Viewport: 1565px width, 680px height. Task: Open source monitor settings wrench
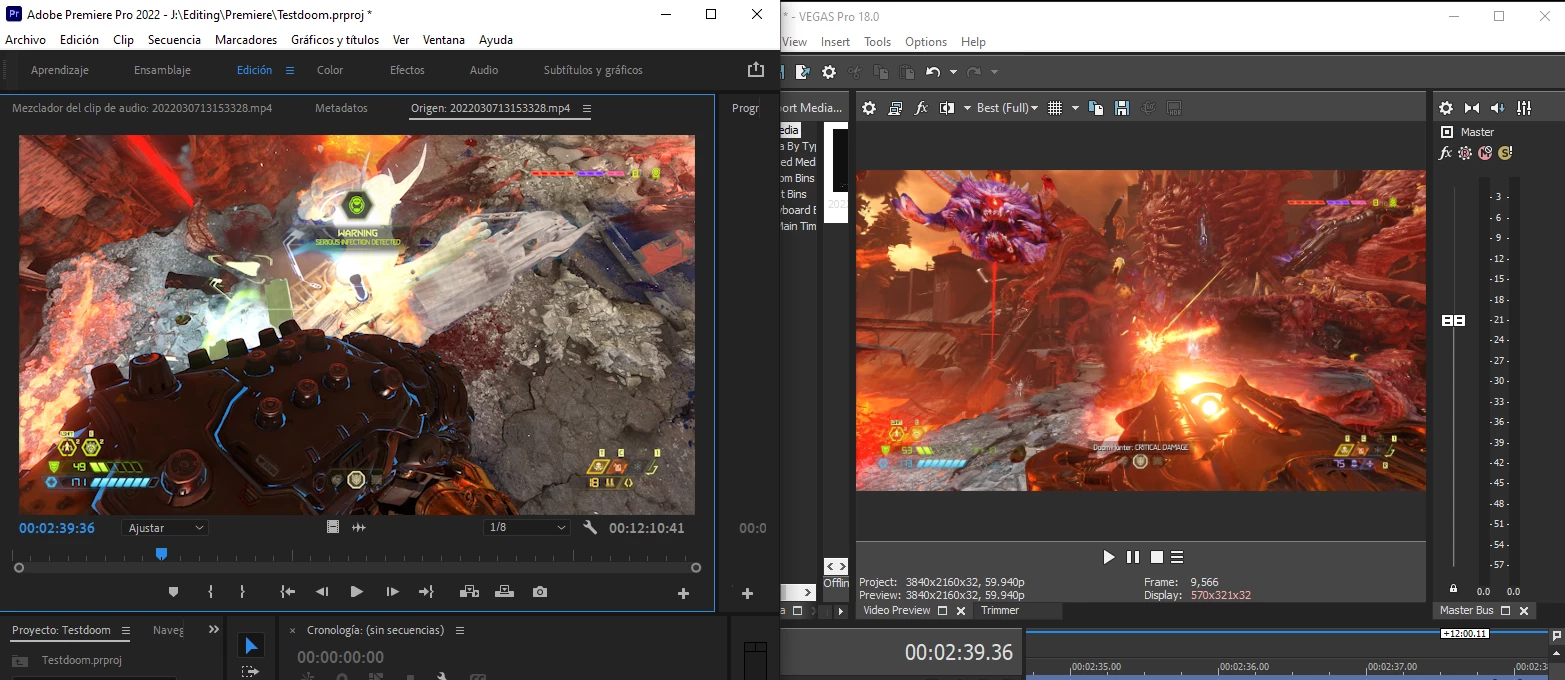(590, 527)
